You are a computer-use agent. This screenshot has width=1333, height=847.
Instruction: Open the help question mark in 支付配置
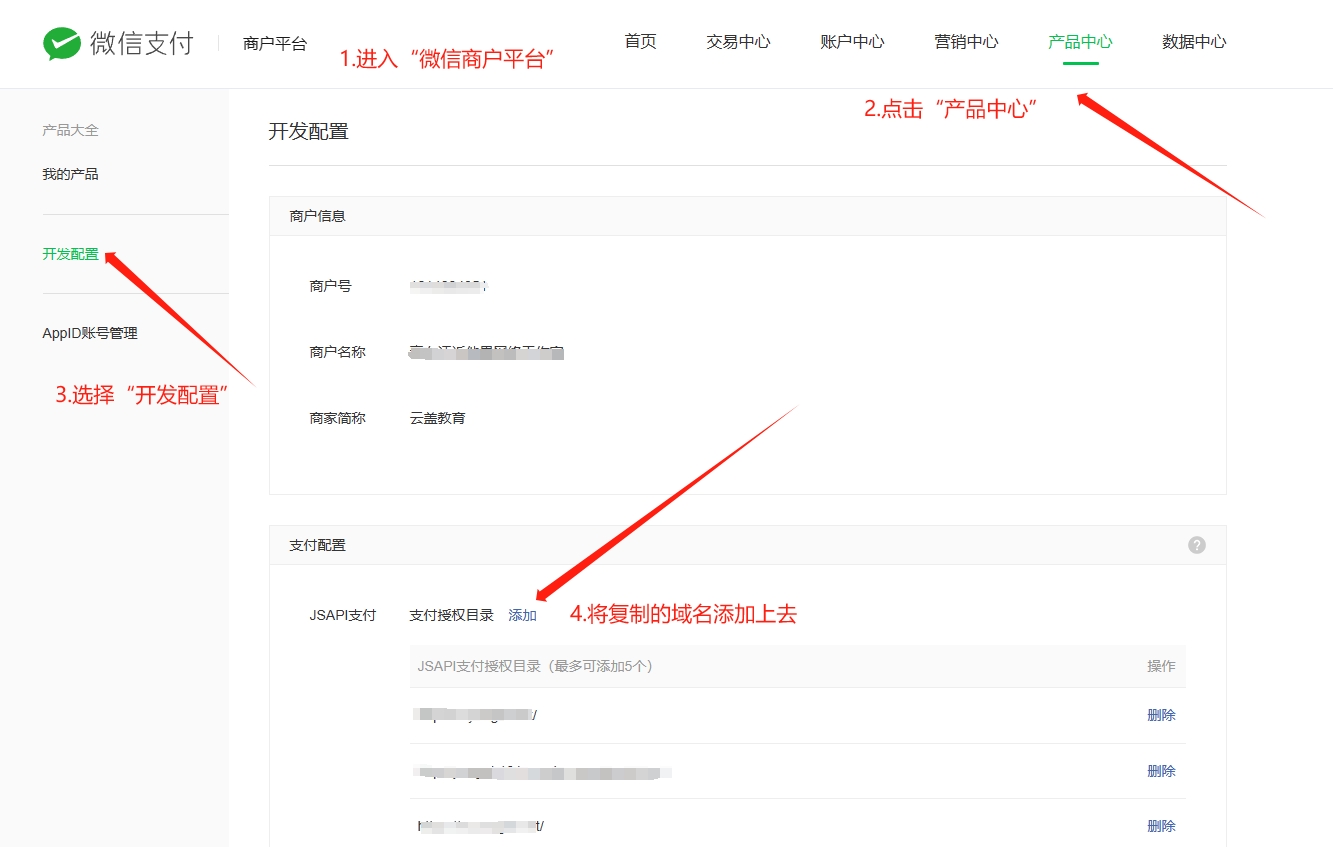coord(1197,545)
